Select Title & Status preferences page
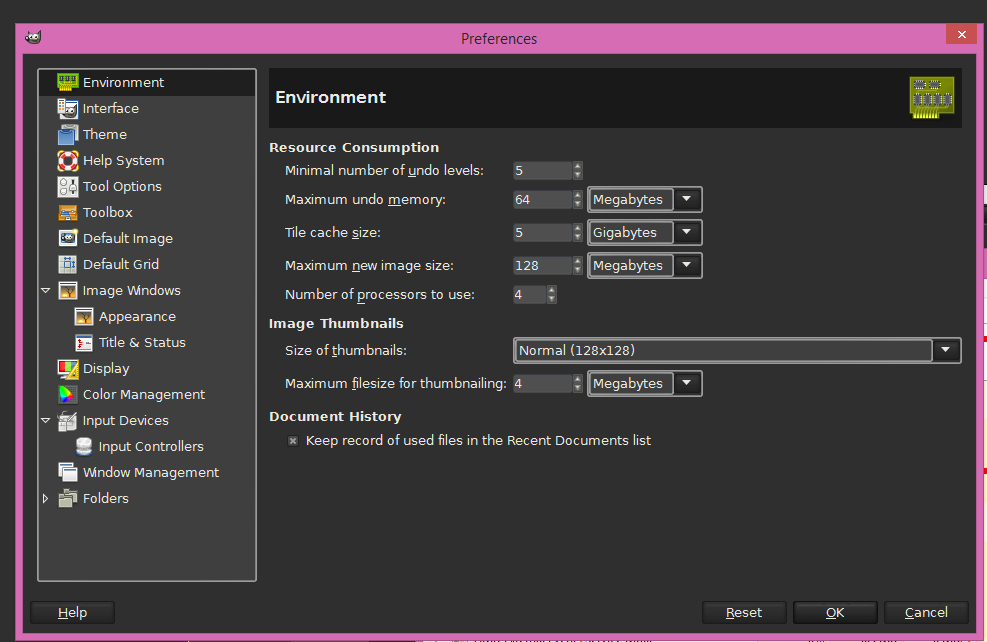This screenshot has height=642, width=987. [x=142, y=342]
